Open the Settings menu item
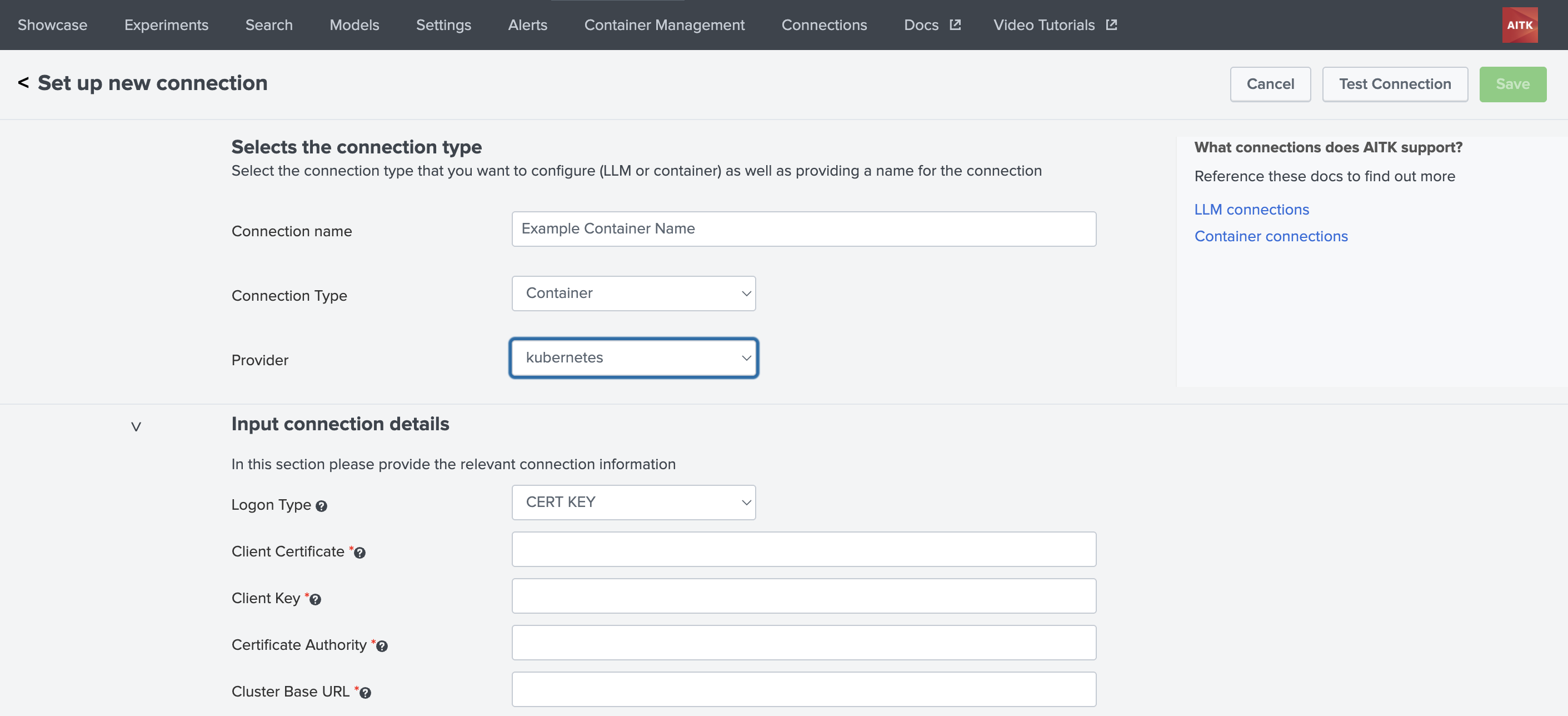This screenshot has width=1568, height=716. click(x=444, y=25)
